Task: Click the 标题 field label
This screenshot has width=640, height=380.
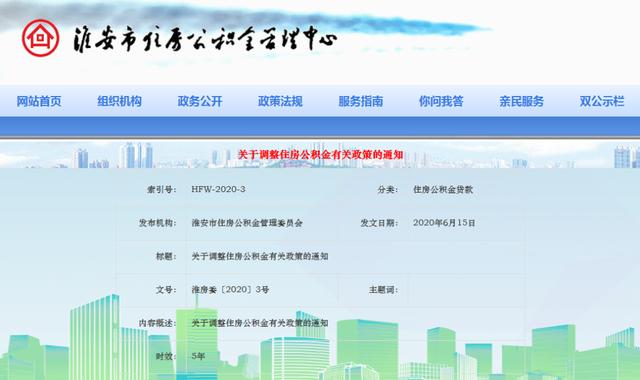Action: click(166, 256)
